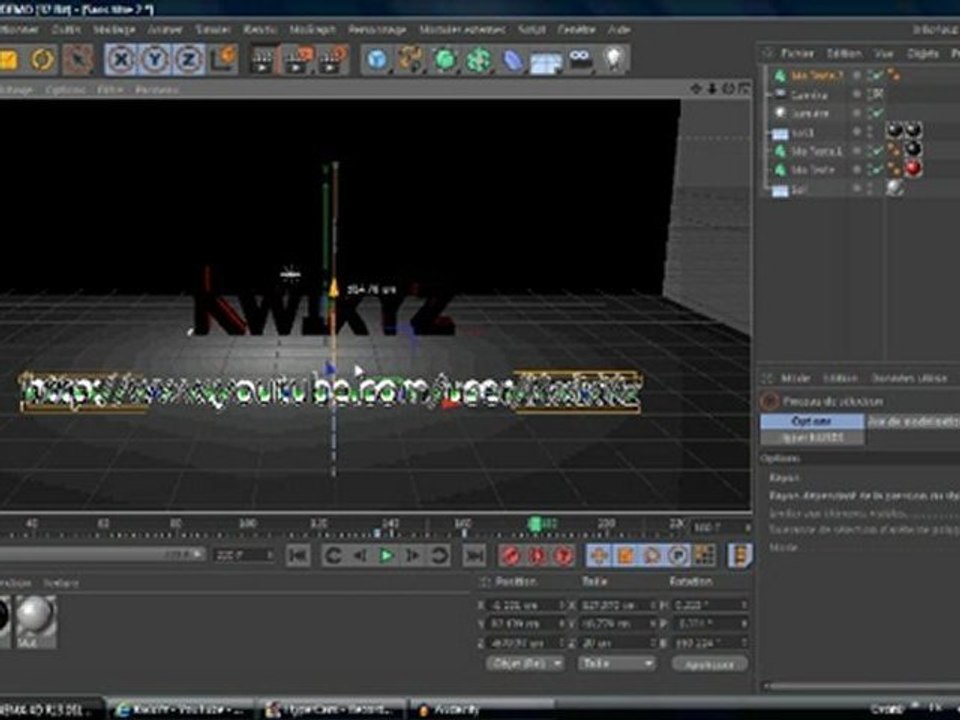Toggle the enable checkmark for MoText.2
The image size is (960, 720).
[x=877, y=75]
